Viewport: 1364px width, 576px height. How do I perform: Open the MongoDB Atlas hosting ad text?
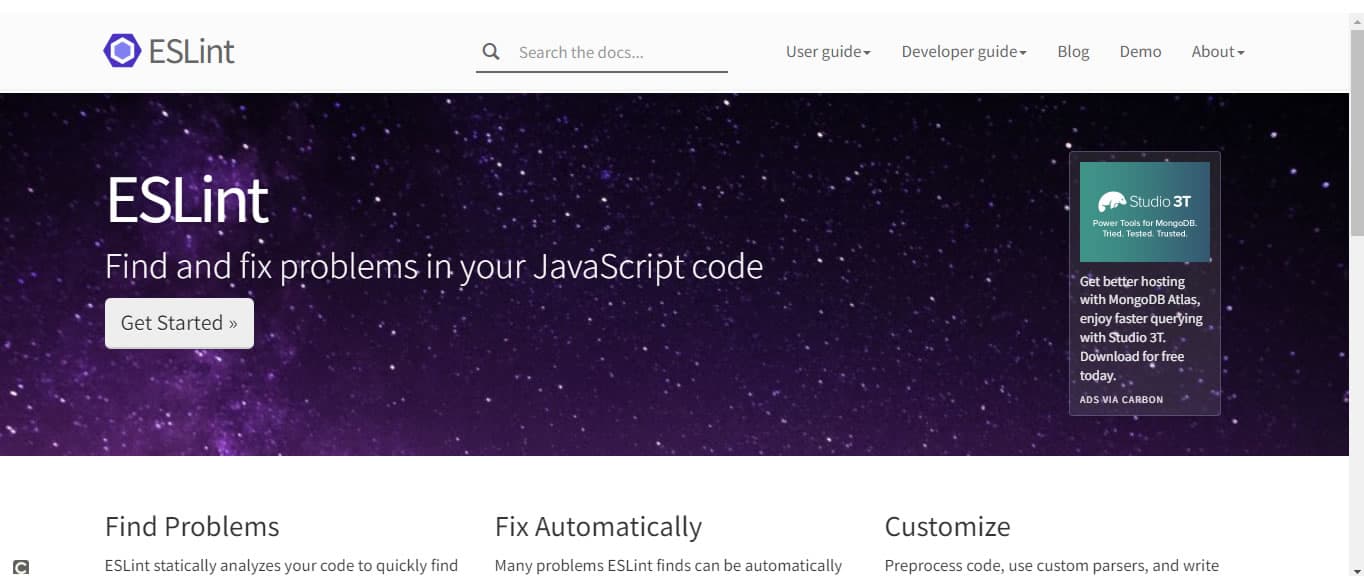point(1141,329)
